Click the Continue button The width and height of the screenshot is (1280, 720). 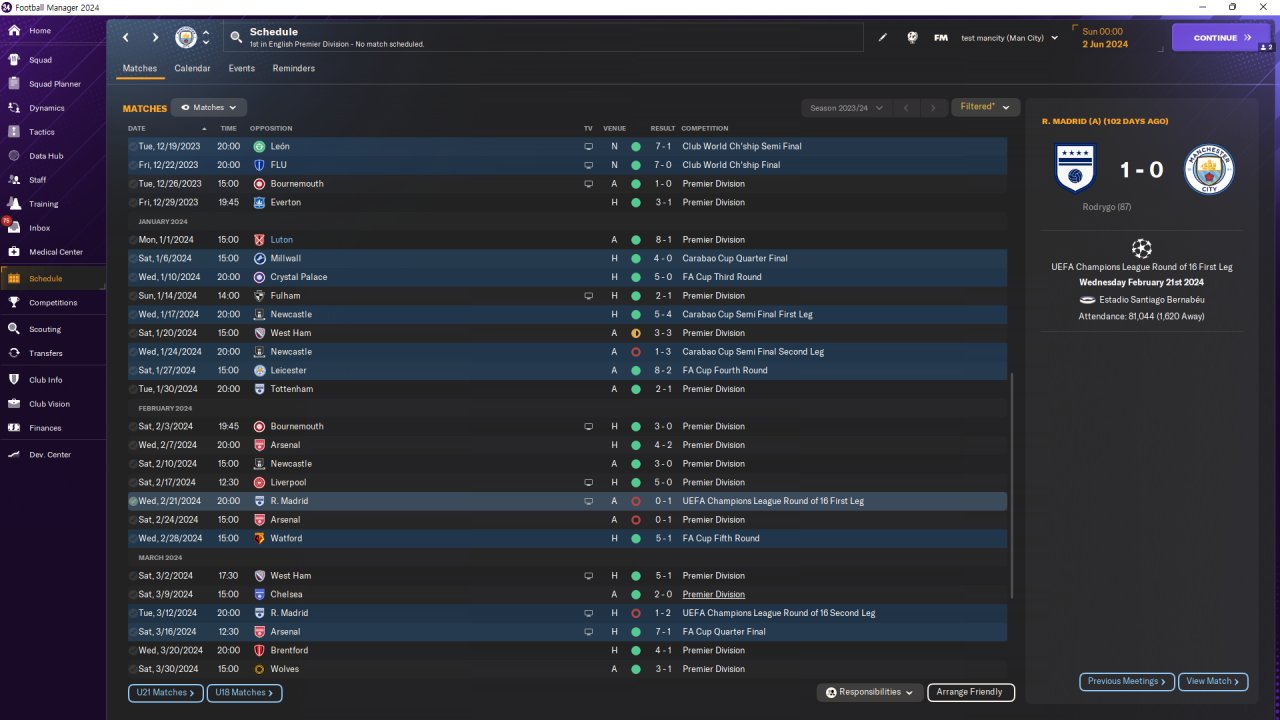pyautogui.click(x=1221, y=38)
